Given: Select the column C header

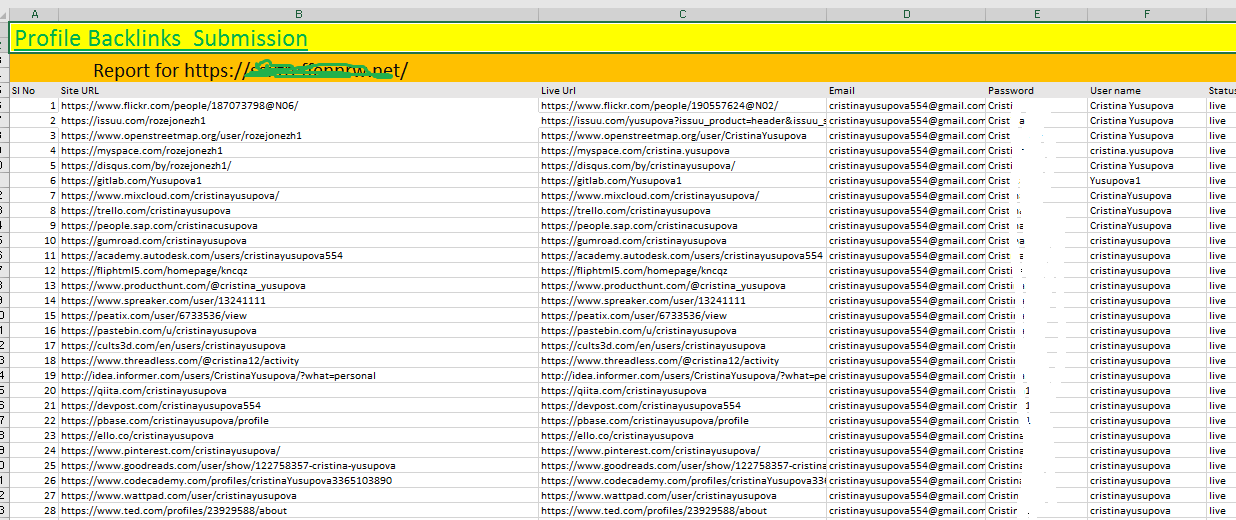Looking at the screenshot, I should coord(682,14).
